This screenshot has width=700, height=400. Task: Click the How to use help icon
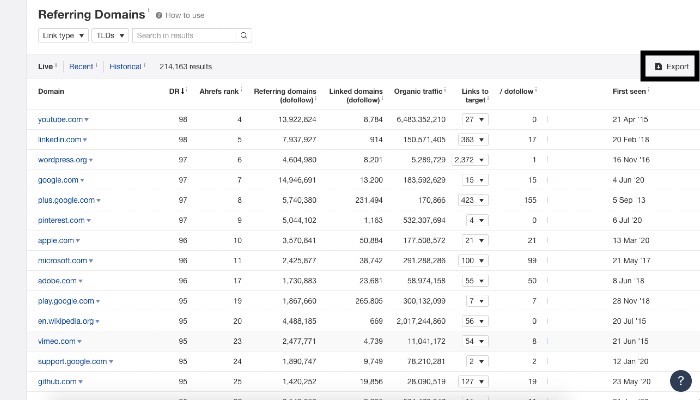click(160, 16)
